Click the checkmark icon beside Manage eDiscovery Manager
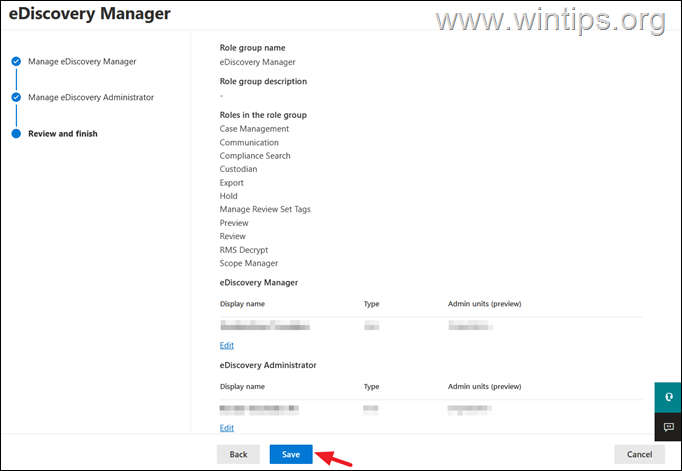 pyautogui.click(x=16, y=61)
